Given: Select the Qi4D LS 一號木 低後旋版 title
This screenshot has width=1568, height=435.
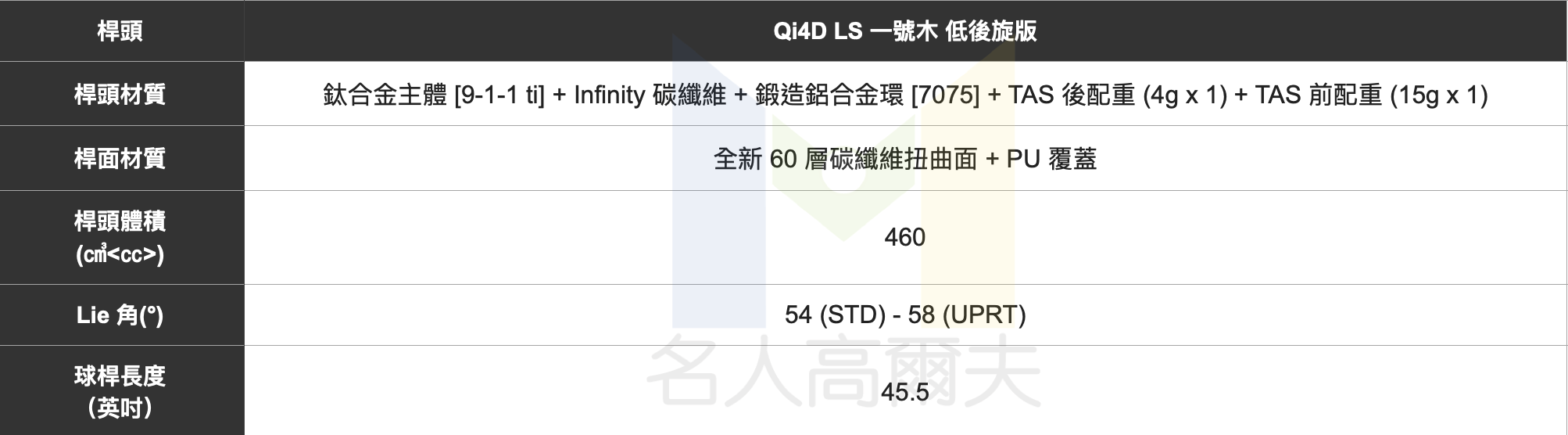Looking at the screenshot, I should [x=904, y=31].
